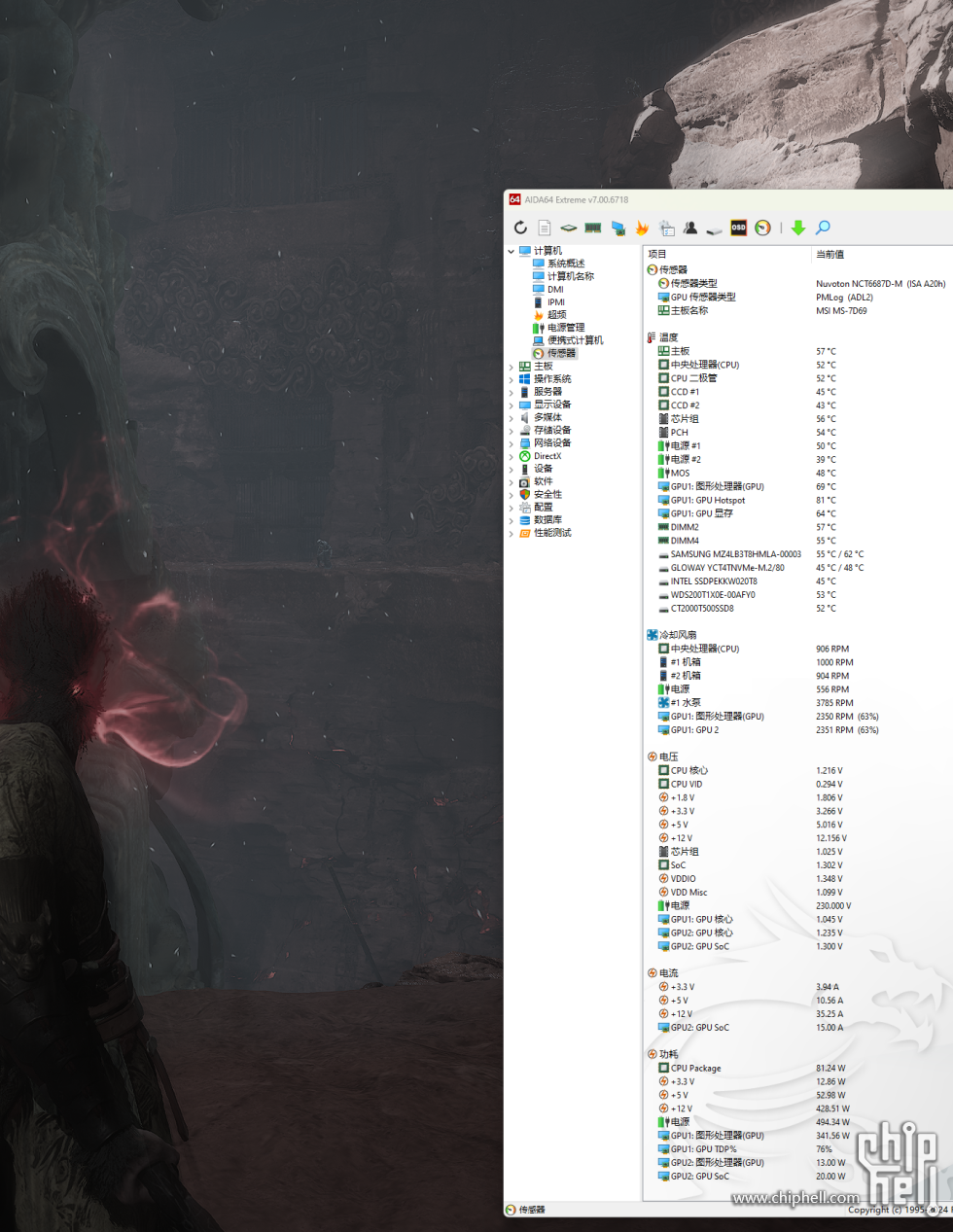Click the motherboard chip toolbar icon
The width and height of the screenshot is (953, 1232).
[x=568, y=228]
